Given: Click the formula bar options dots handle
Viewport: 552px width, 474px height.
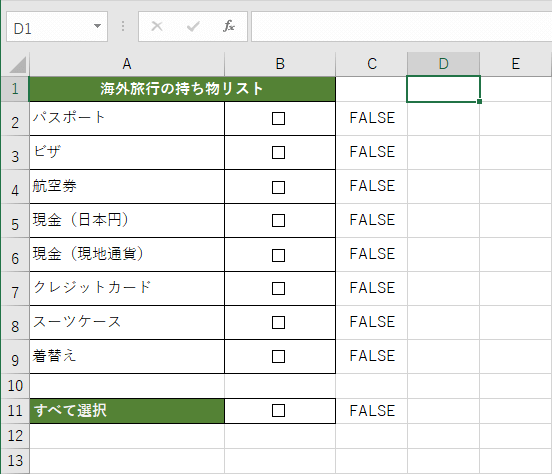Looking at the screenshot, I should click(123, 26).
